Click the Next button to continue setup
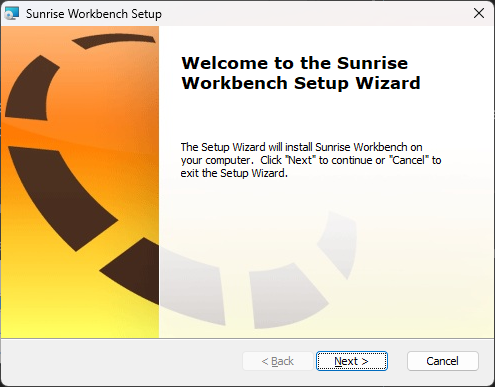The height and width of the screenshot is (387, 495). (x=352, y=361)
